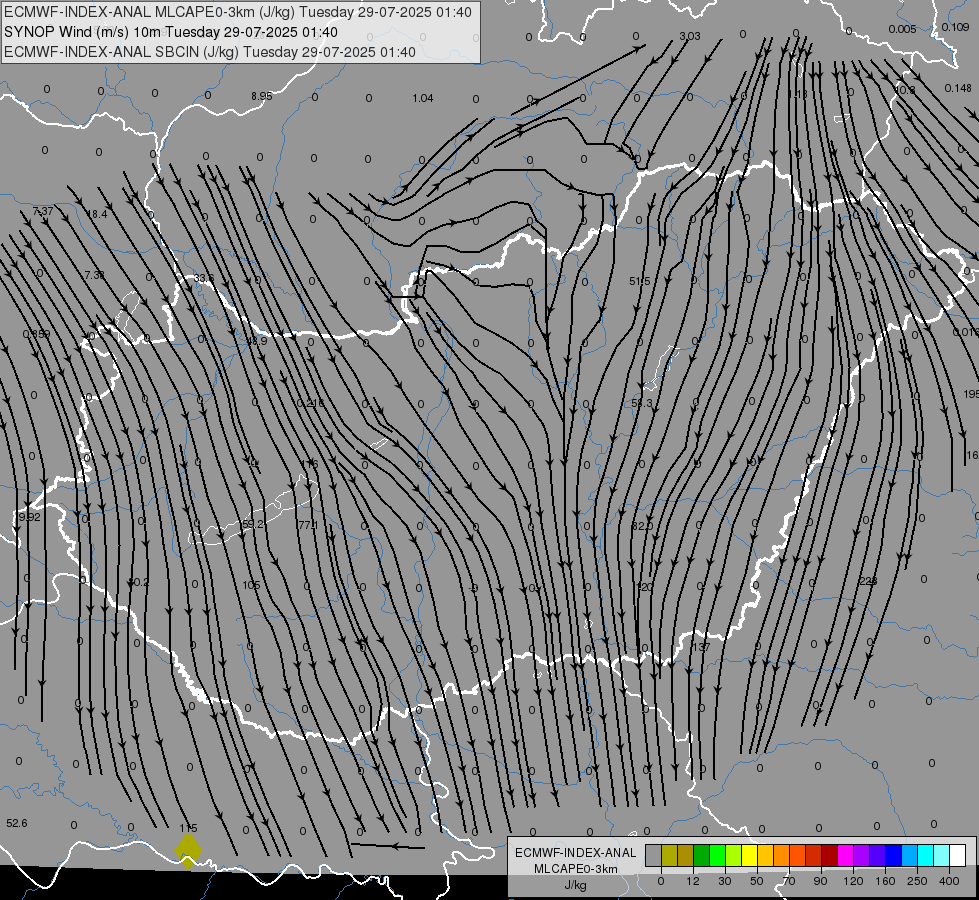Viewport: 979px width, 900px height.
Task: Click the map value 1.04
Action: (x=423, y=98)
